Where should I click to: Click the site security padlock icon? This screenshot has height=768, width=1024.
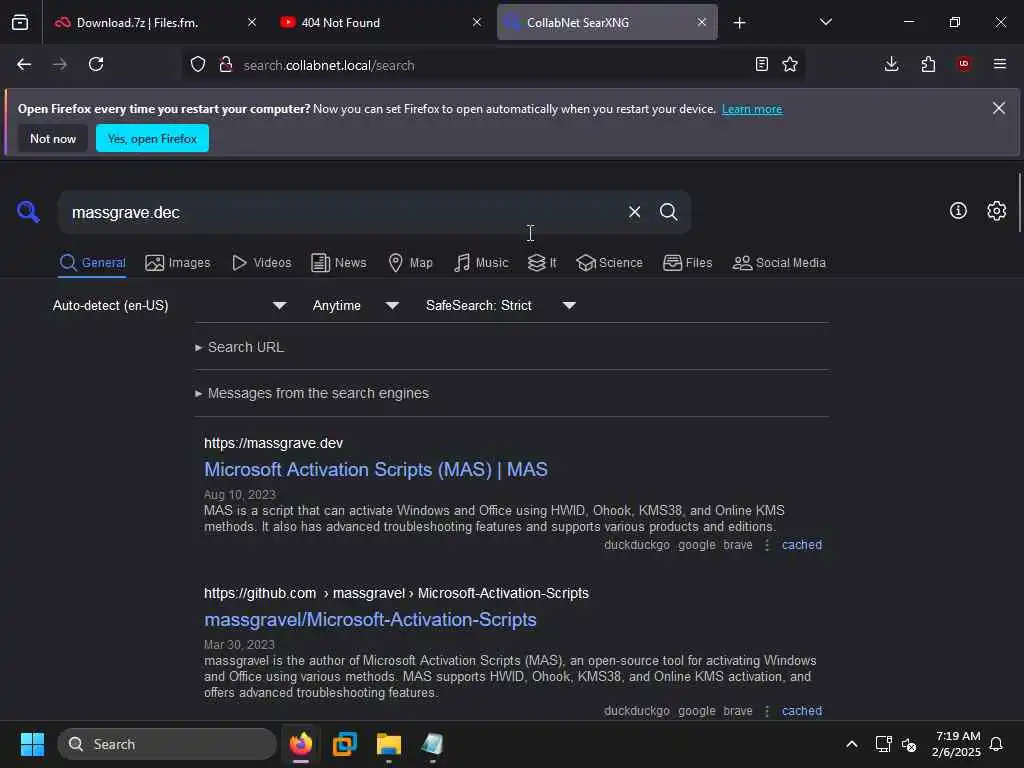click(226, 64)
